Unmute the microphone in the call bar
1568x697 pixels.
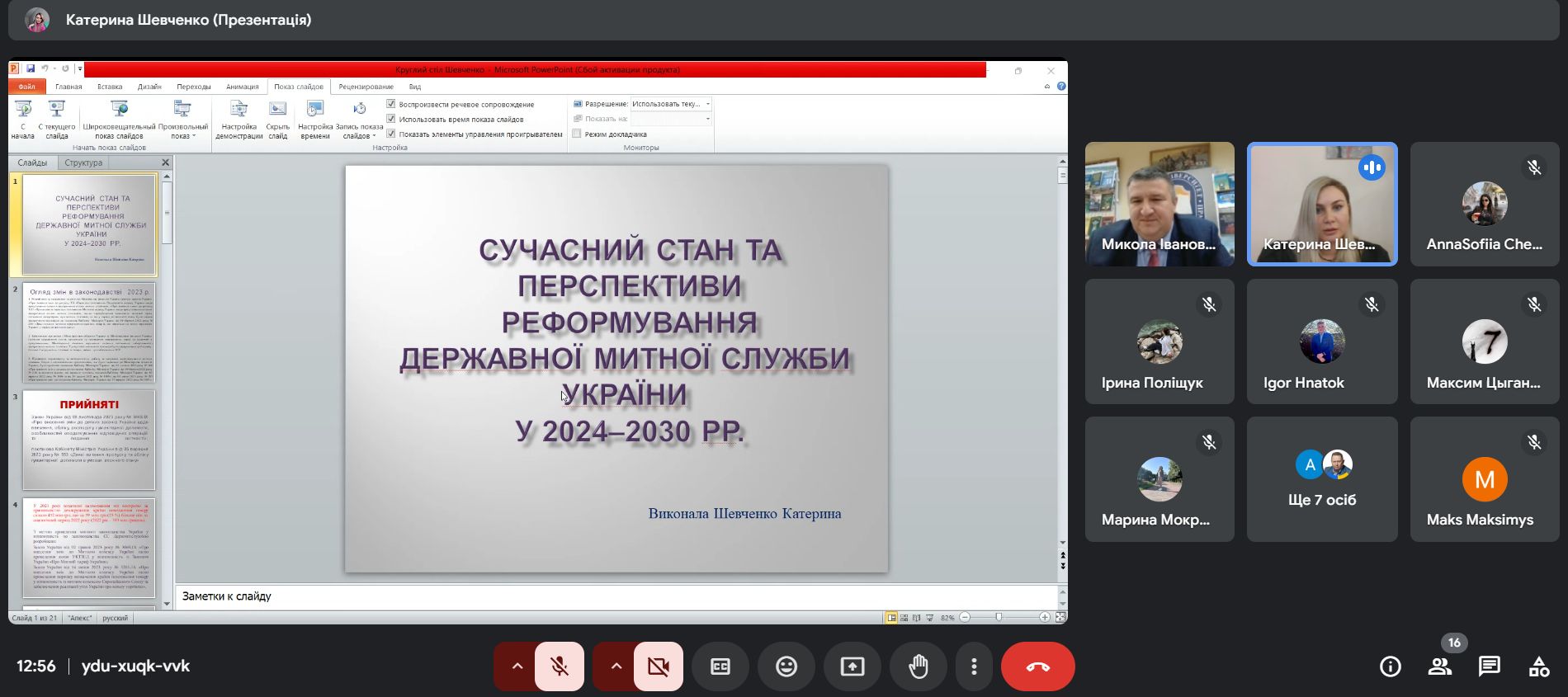560,666
